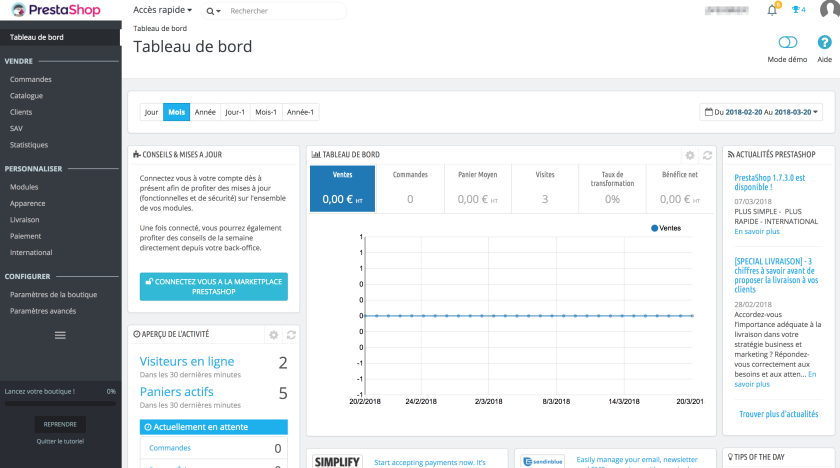This screenshot has height=468, width=840.
Task: Collapse sidebar with the hamburger icon
Action: (60, 334)
